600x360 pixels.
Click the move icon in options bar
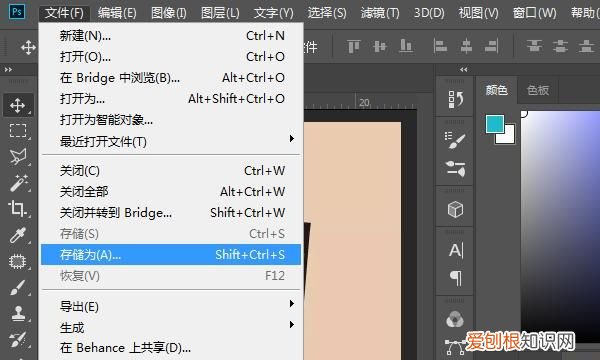tap(28, 48)
